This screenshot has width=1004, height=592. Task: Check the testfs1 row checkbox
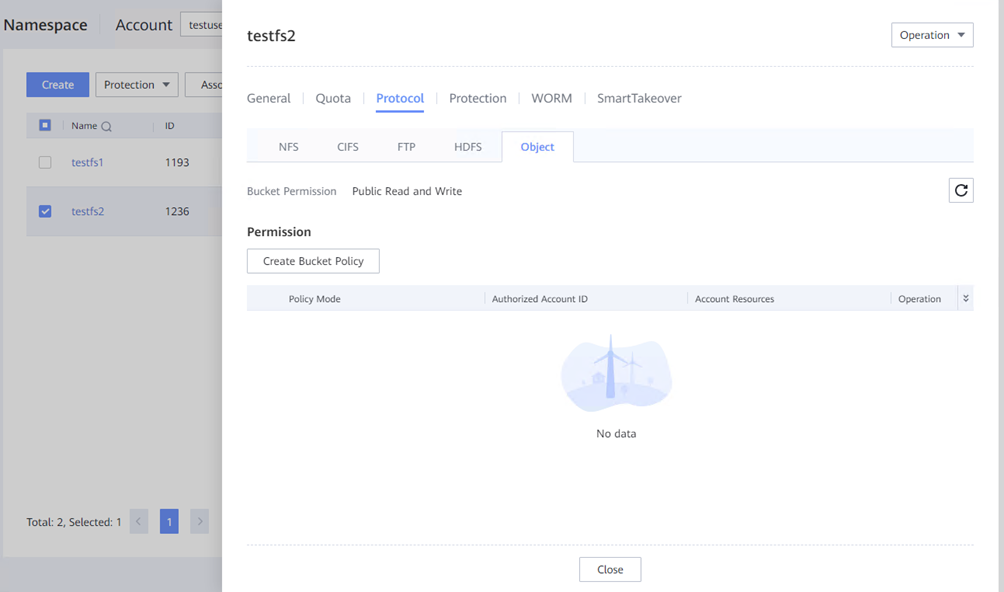(45, 162)
